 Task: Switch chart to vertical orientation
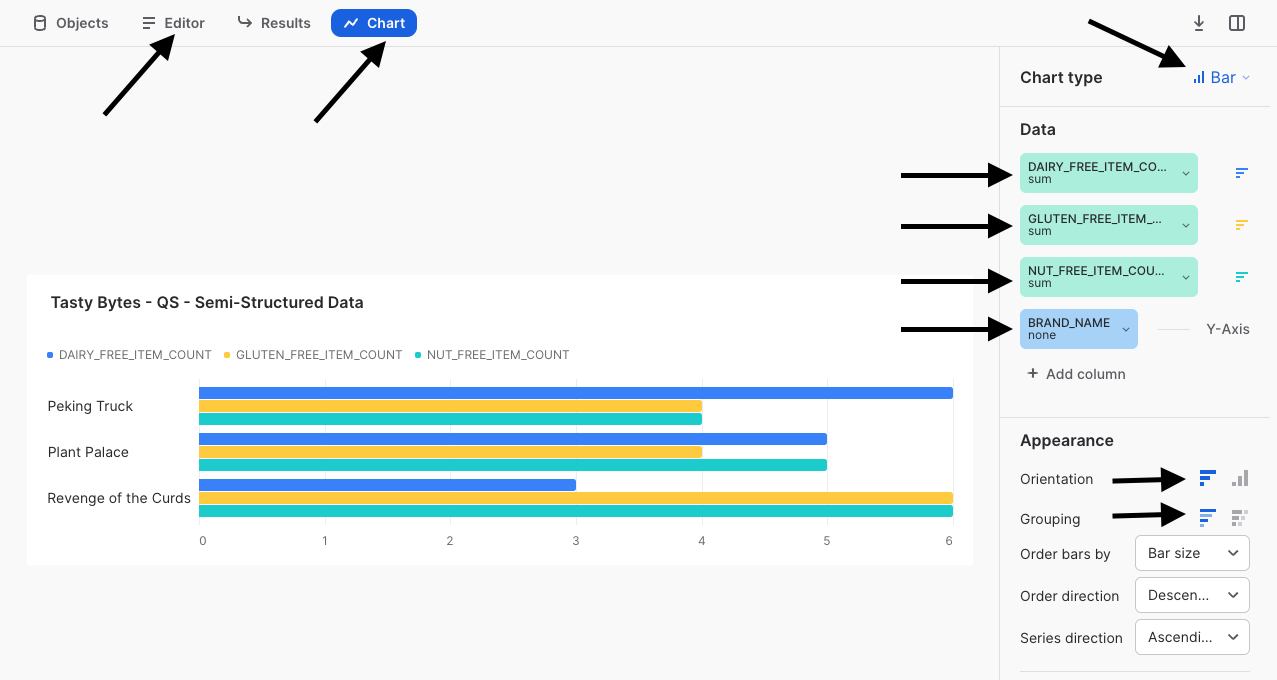point(1240,478)
